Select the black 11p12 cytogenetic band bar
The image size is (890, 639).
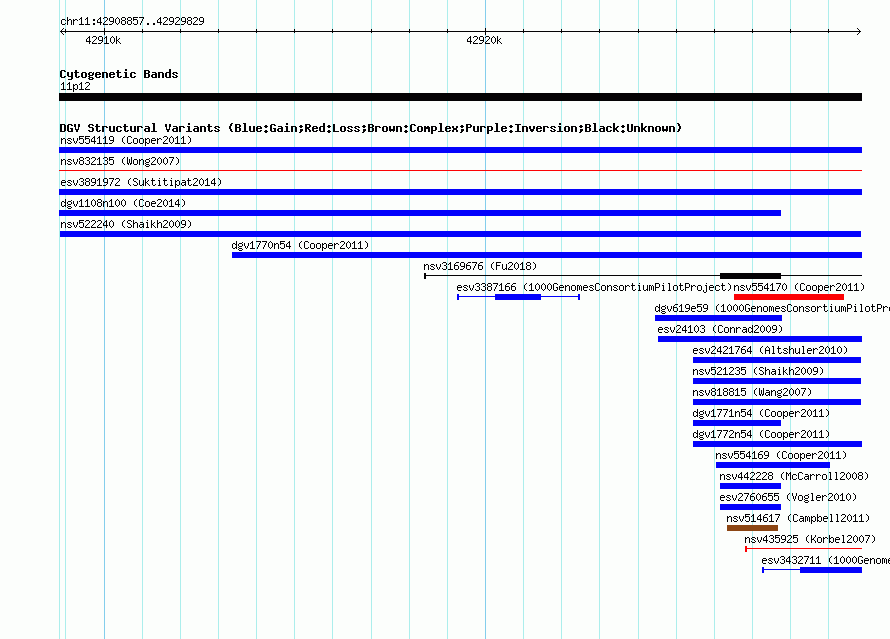click(460, 97)
